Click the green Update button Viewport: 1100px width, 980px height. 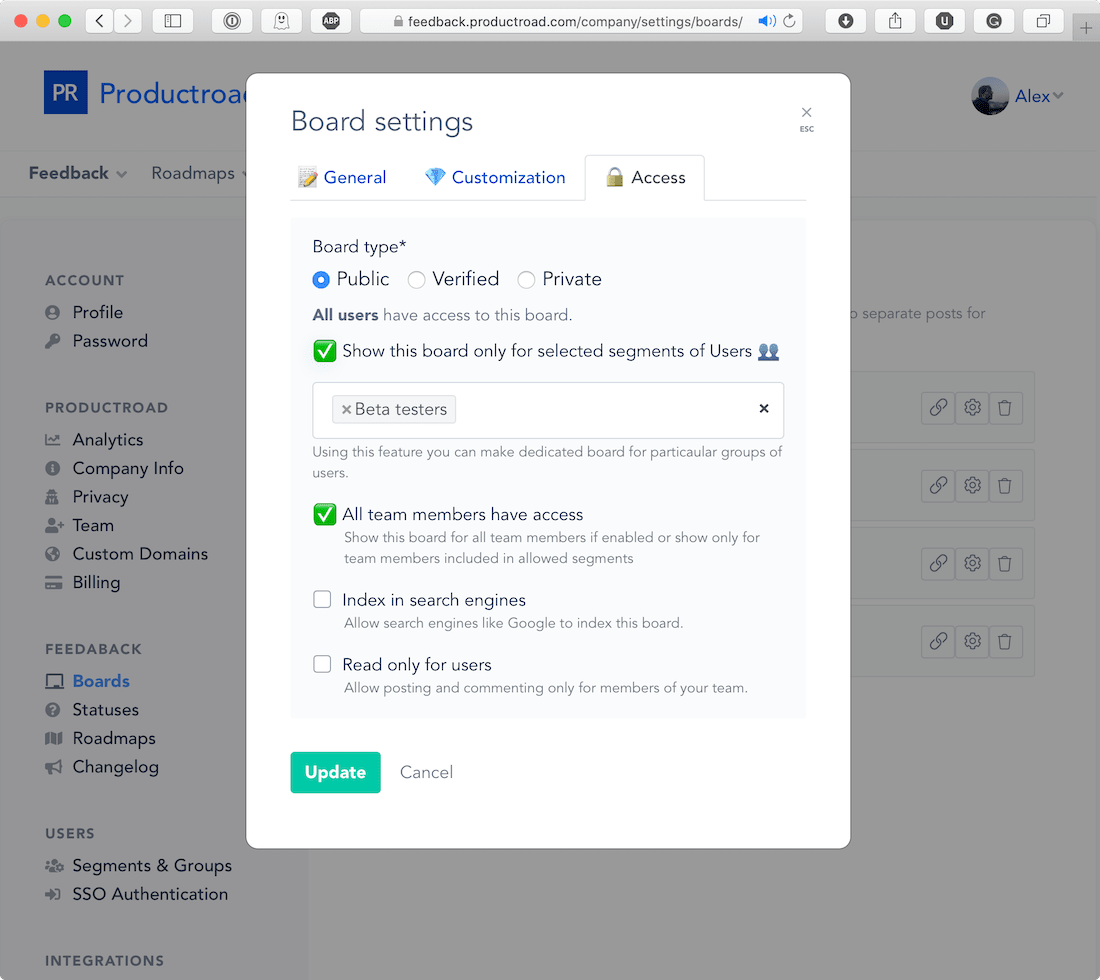pos(335,772)
